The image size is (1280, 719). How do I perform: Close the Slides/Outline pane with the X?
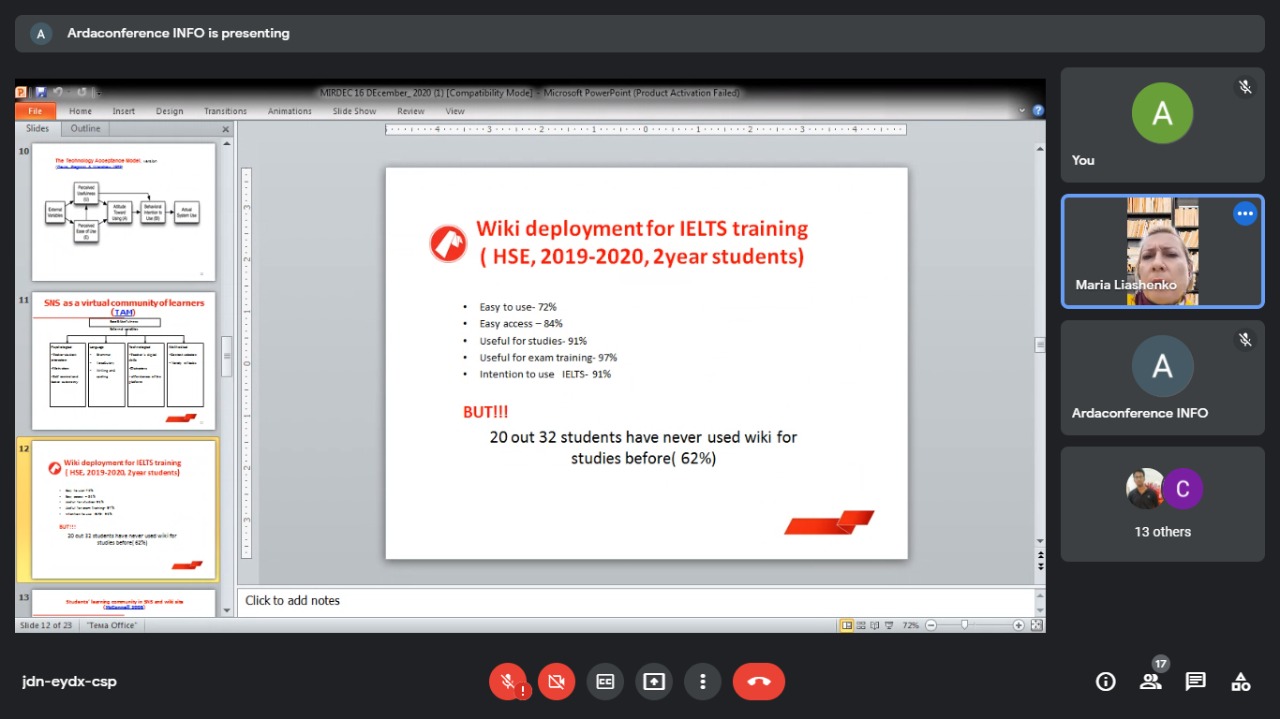click(x=225, y=129)
